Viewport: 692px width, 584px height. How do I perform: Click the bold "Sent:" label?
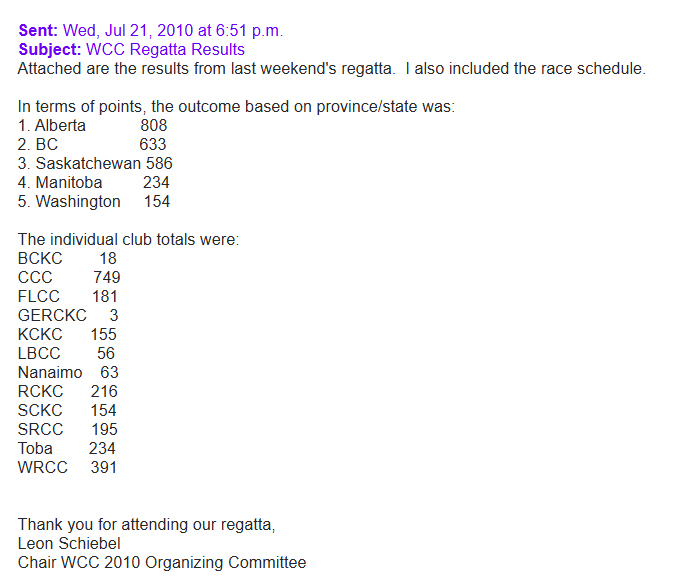tap(38, 31)
